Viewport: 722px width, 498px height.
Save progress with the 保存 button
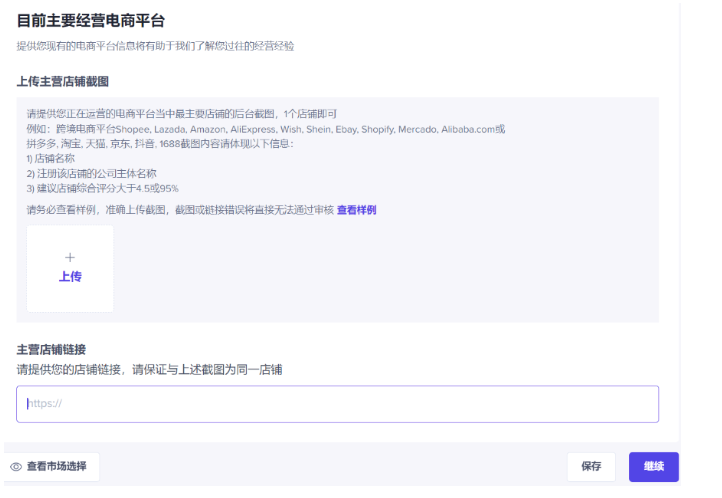tap(591, 467)
